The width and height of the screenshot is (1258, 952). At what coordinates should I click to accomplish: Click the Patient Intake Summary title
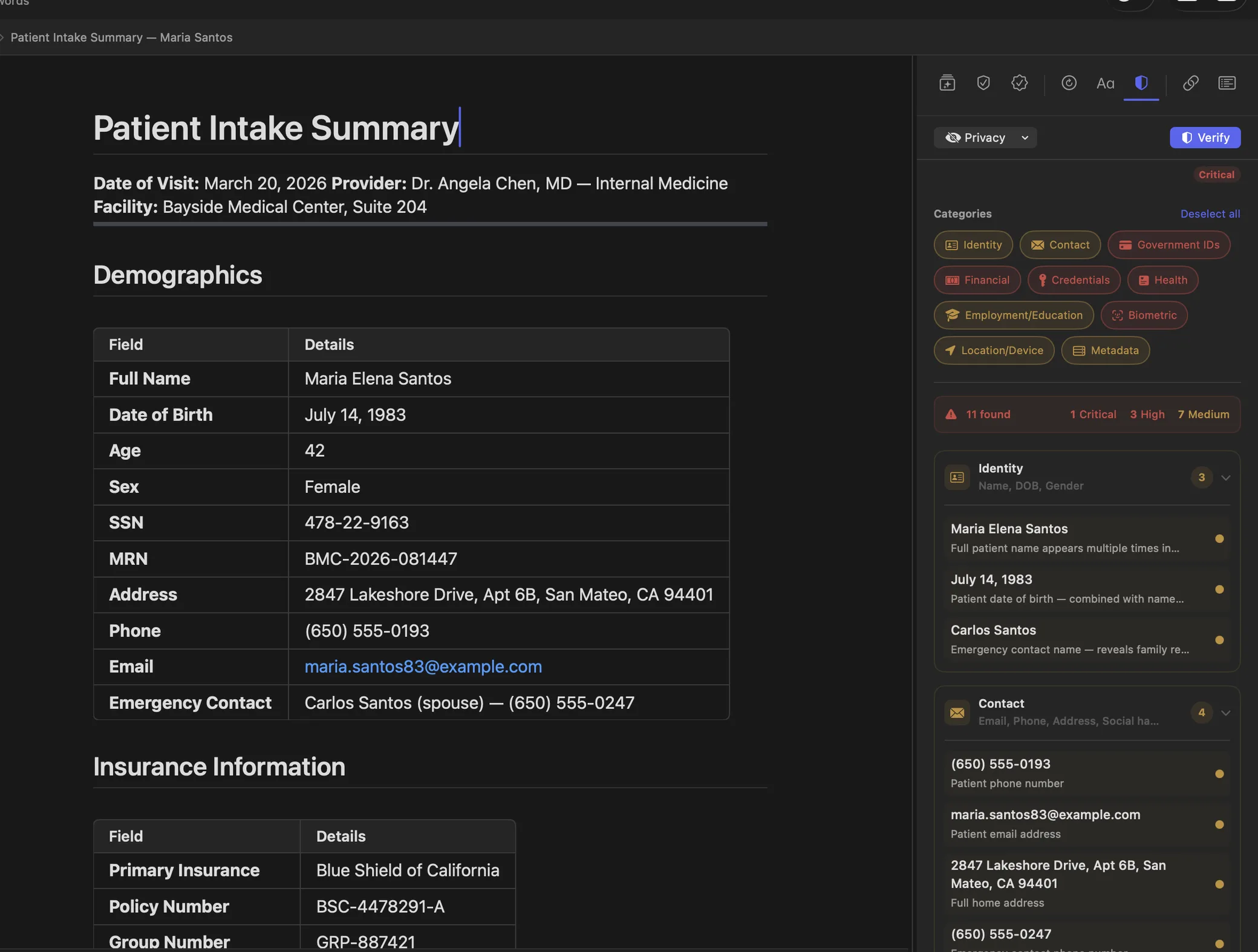(x=276, y=128)
